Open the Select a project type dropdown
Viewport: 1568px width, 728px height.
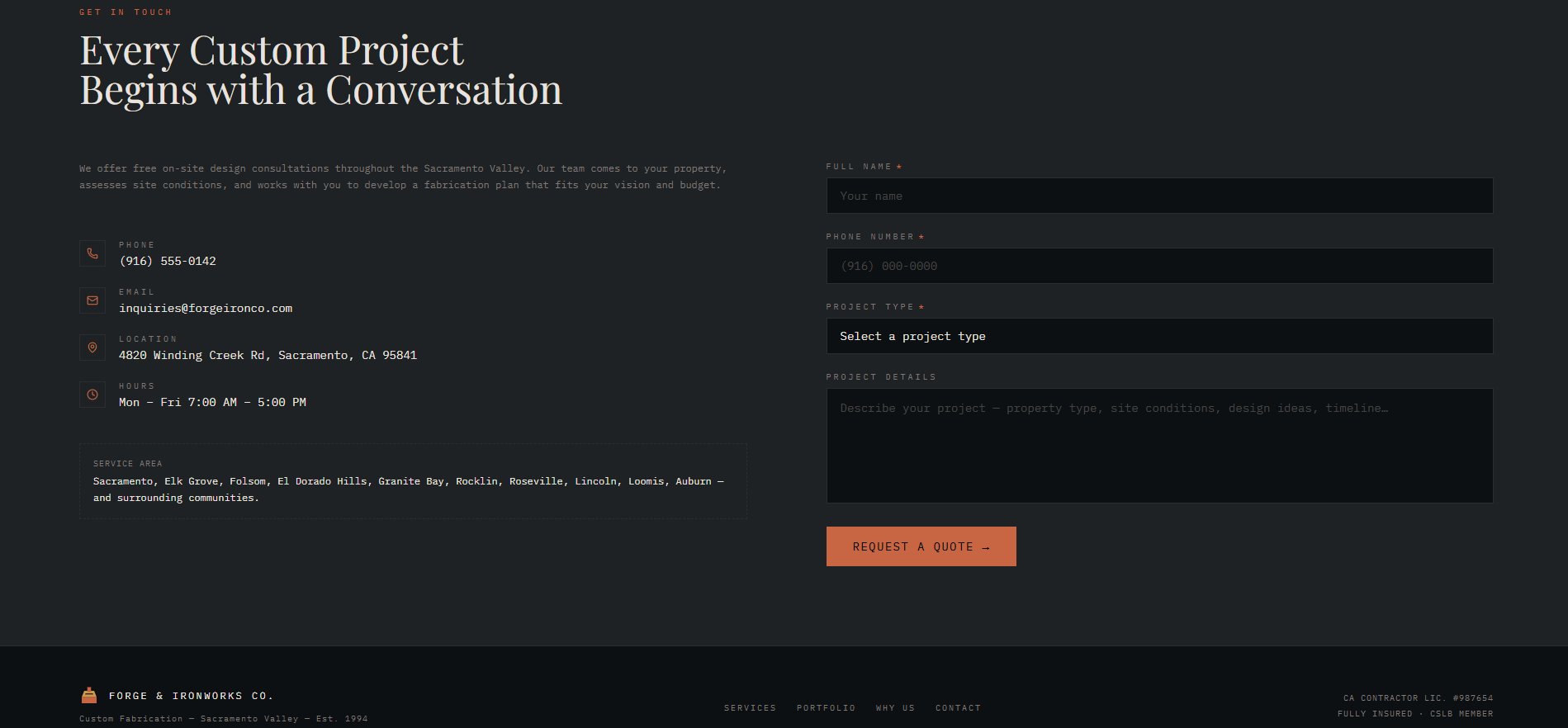click(1159, 336)
